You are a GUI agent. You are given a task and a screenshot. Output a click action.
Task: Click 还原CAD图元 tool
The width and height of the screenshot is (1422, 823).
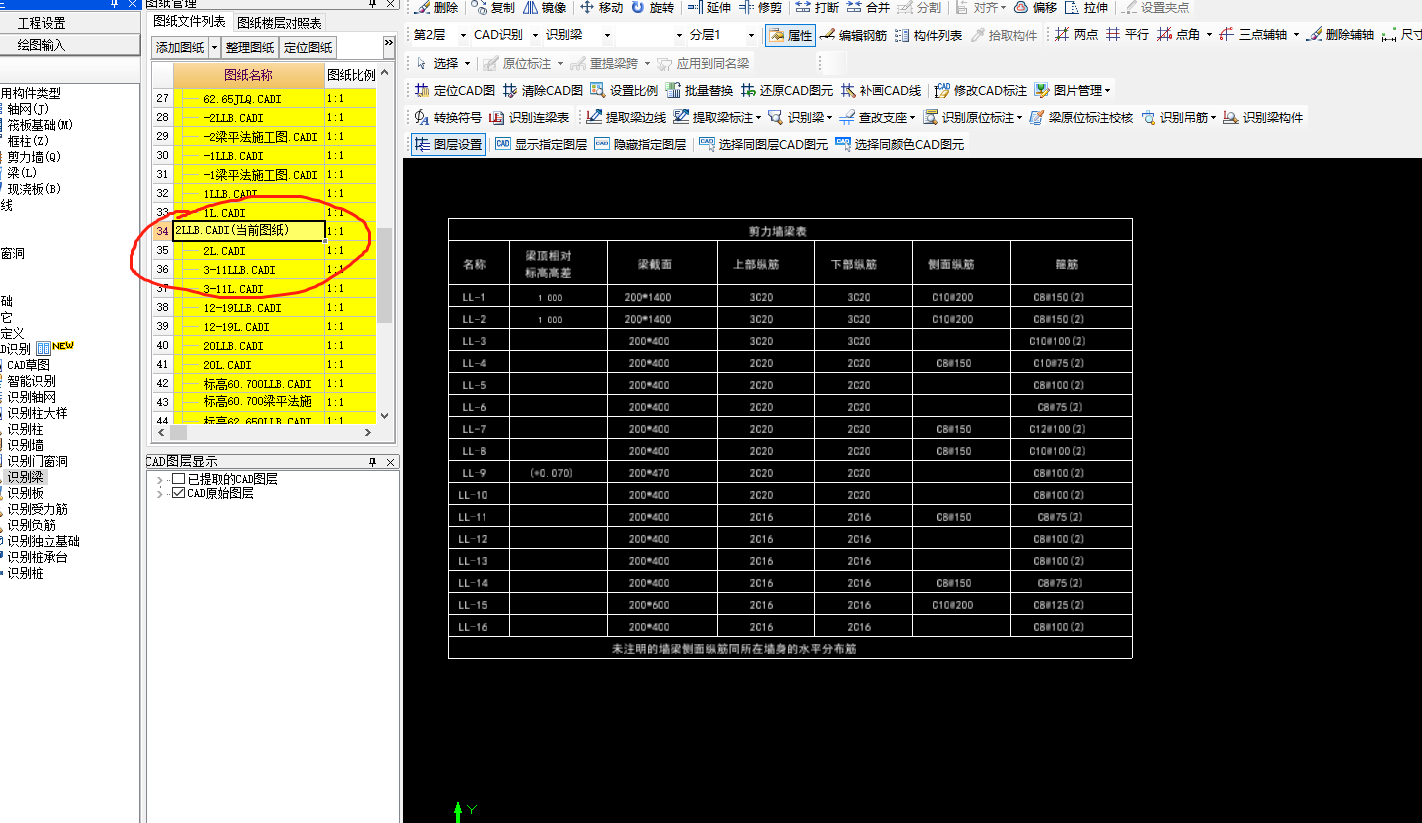point(787,90)
